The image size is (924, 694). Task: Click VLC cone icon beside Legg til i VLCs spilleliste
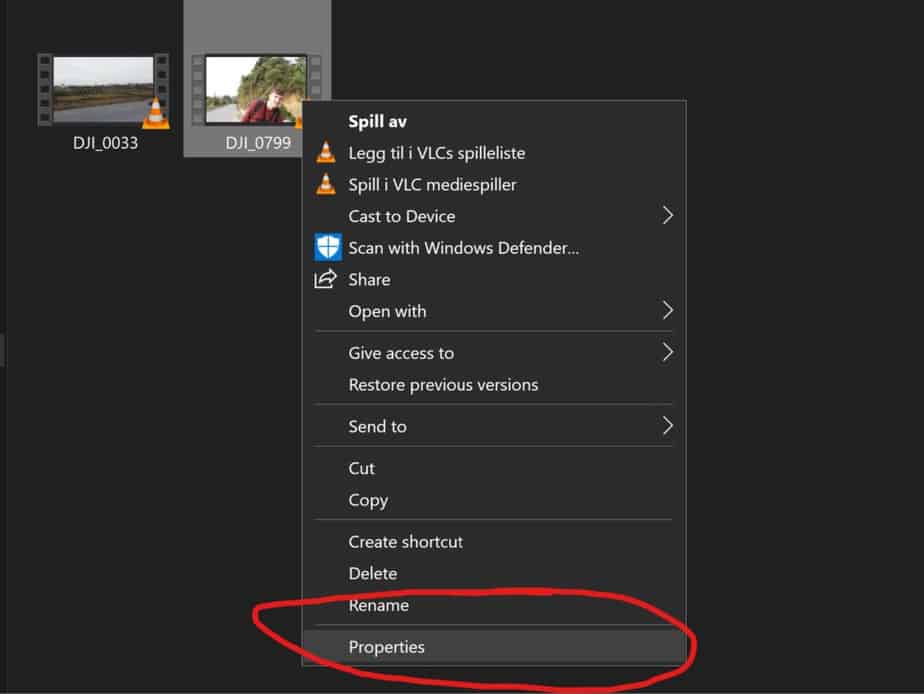326,153
